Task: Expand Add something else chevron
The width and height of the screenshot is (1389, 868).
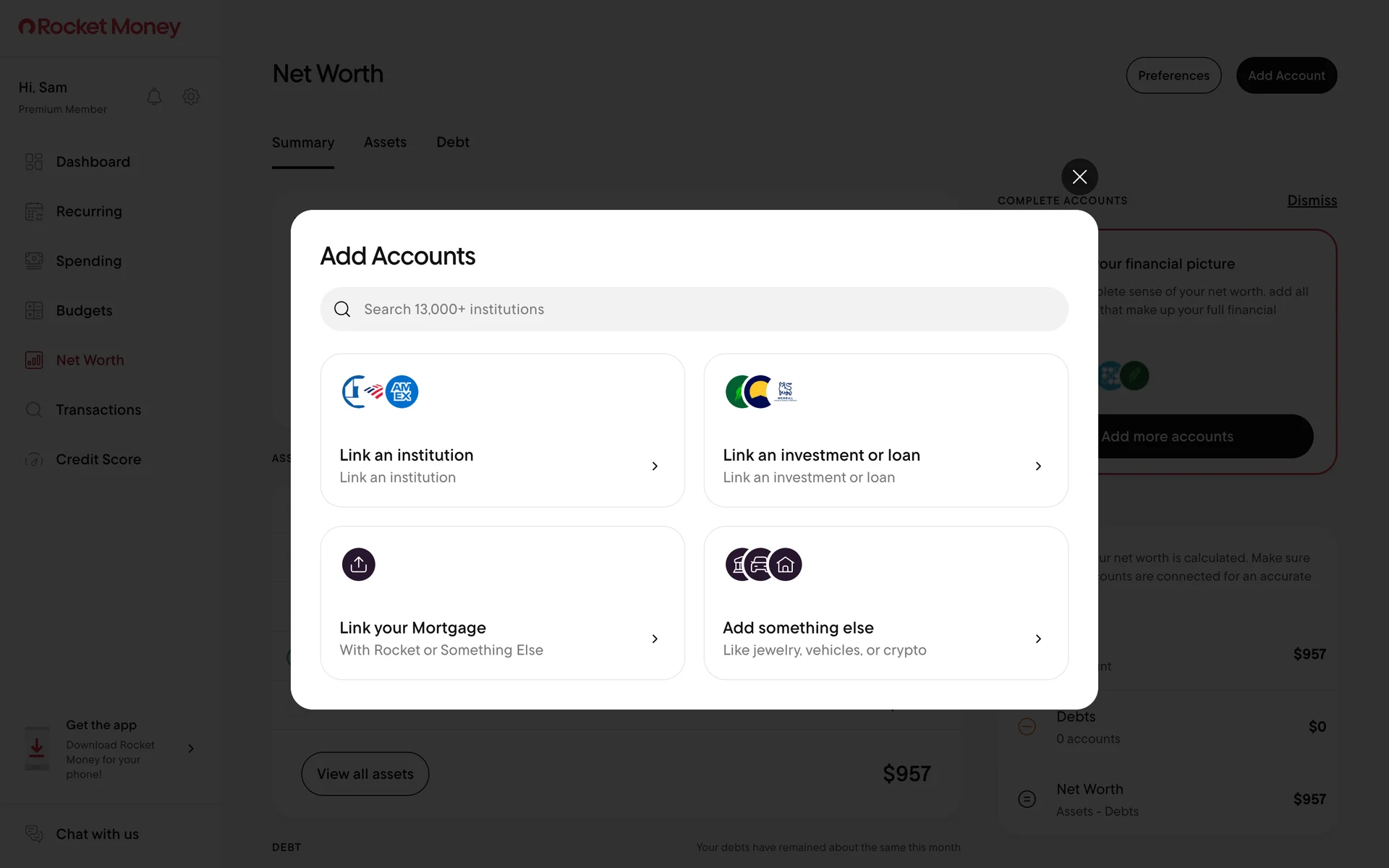Action: (1038, 639)
